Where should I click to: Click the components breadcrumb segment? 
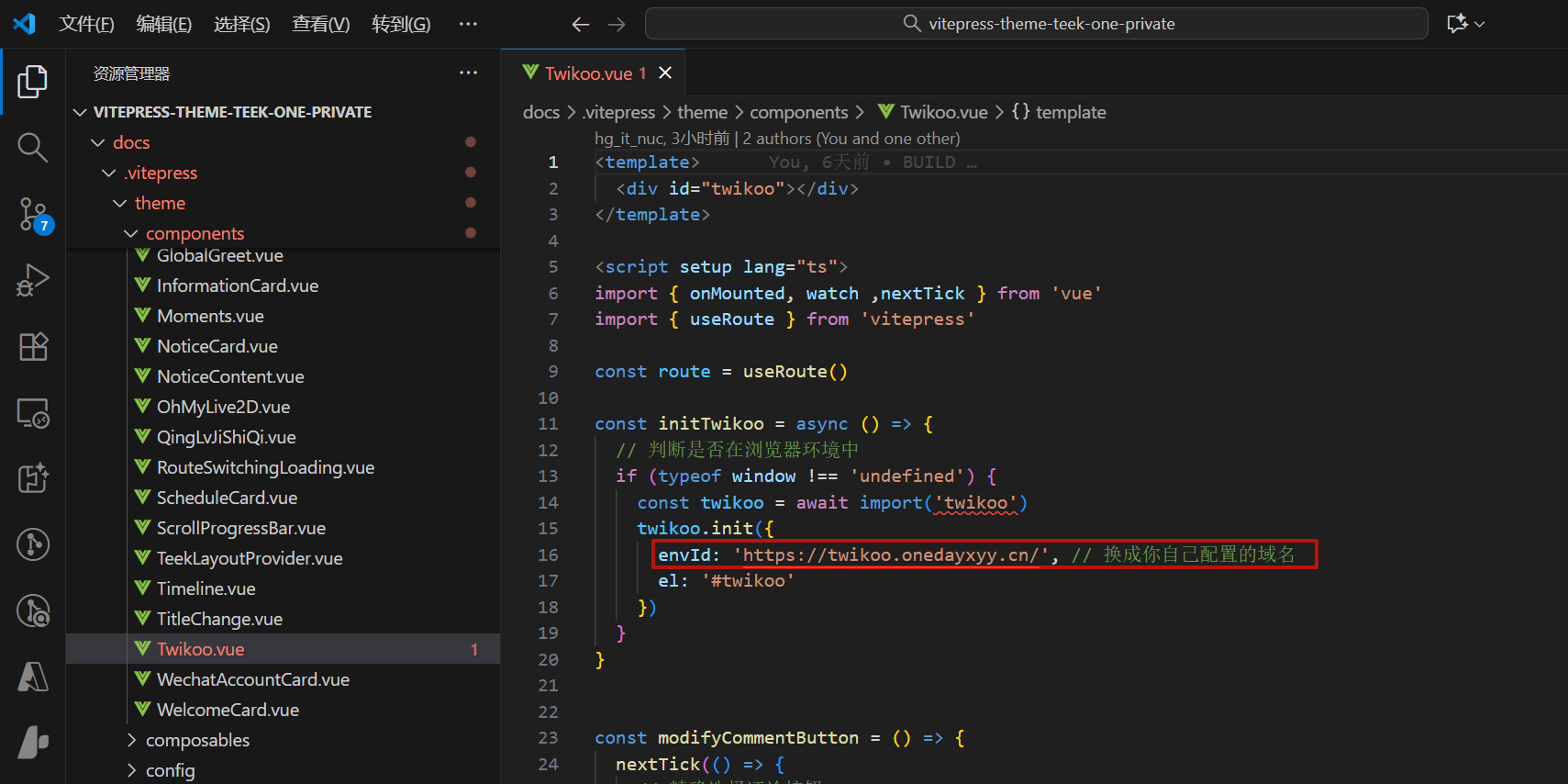[798, 112]
